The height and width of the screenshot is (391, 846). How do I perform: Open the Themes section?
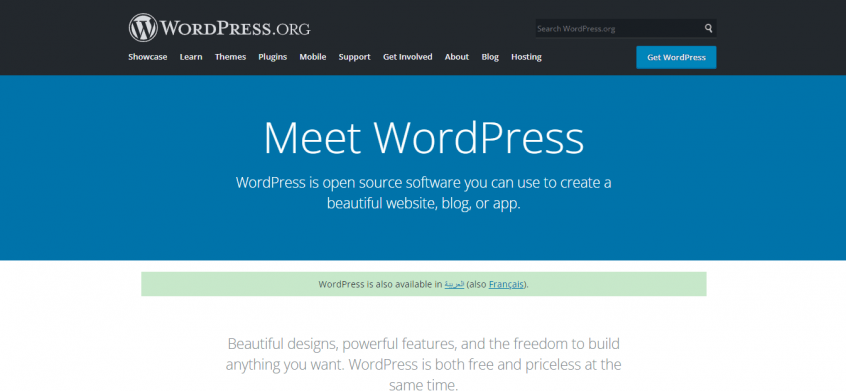(x=230, y=57)
